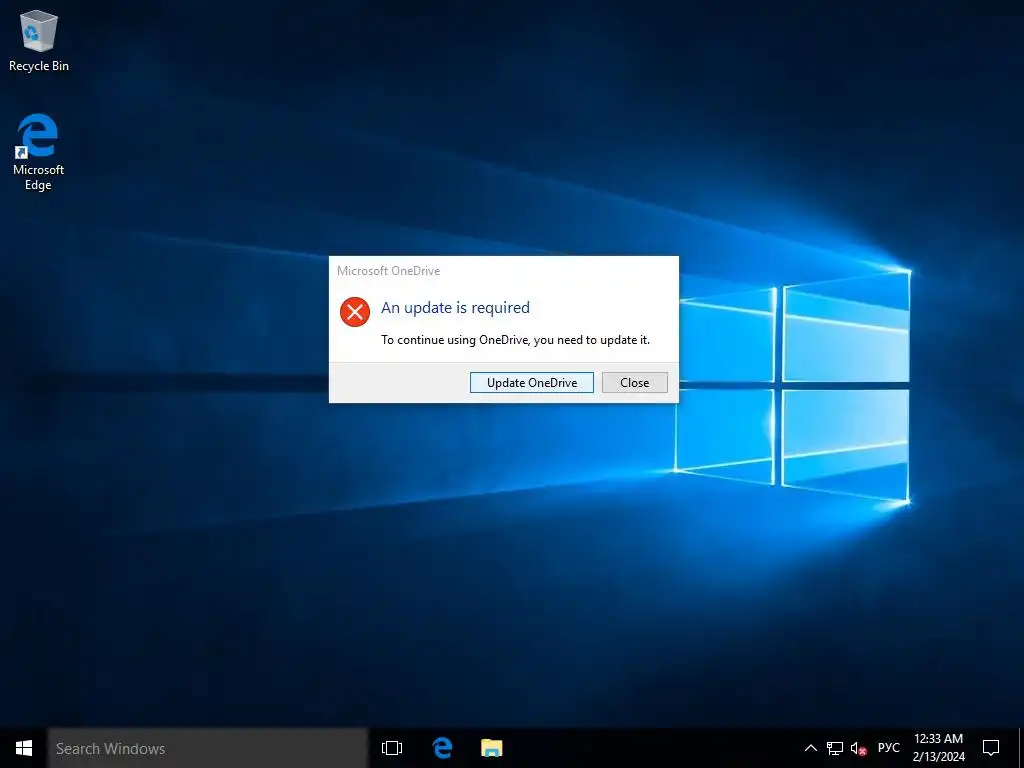Click the Show desktop strip in taskbar corner
The height and width of the screenshot is (768, 1024).
(x=1021, y=748)
